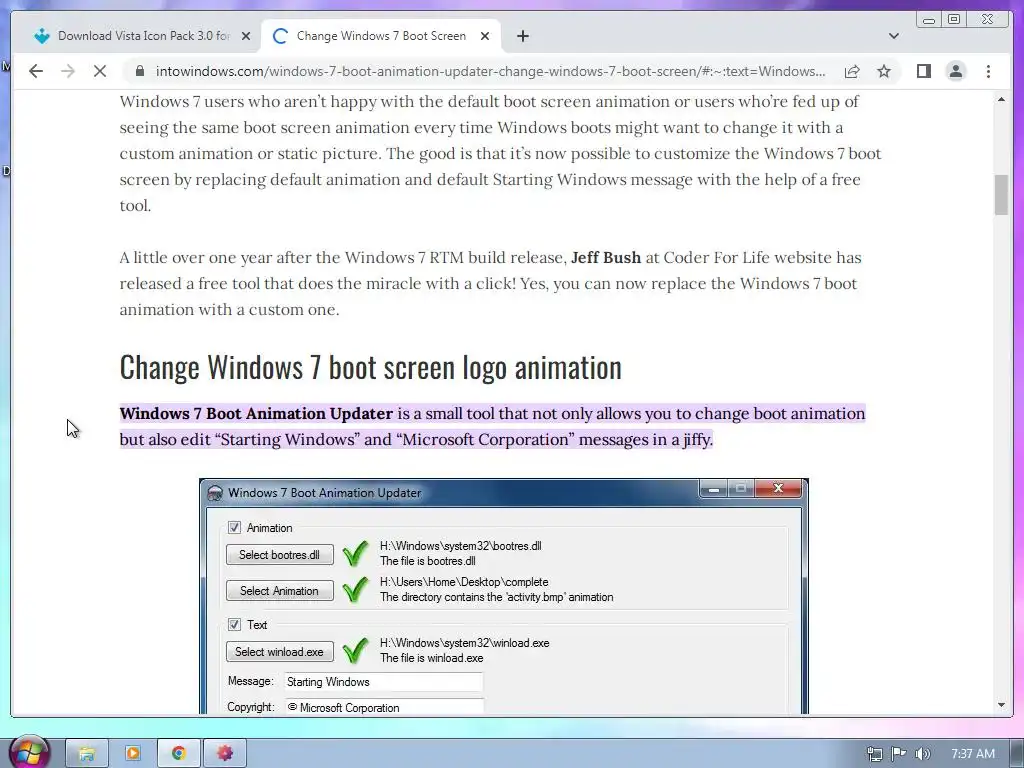Close the Download Vista Icon Pack tab
This screenshot has width=1024, height=768.
point(246,36)
